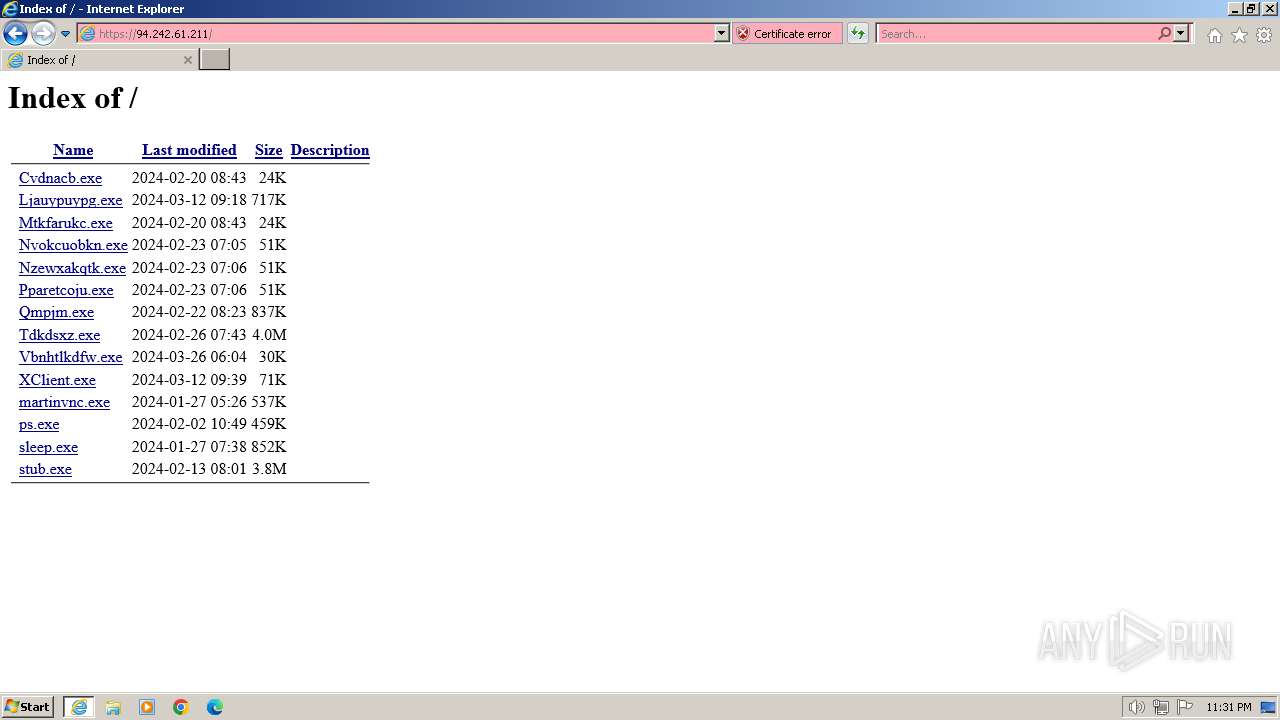The width and height of the screenshot is (1280, 720).
Task: Click the 717K size value
Action: coord(269,200)
